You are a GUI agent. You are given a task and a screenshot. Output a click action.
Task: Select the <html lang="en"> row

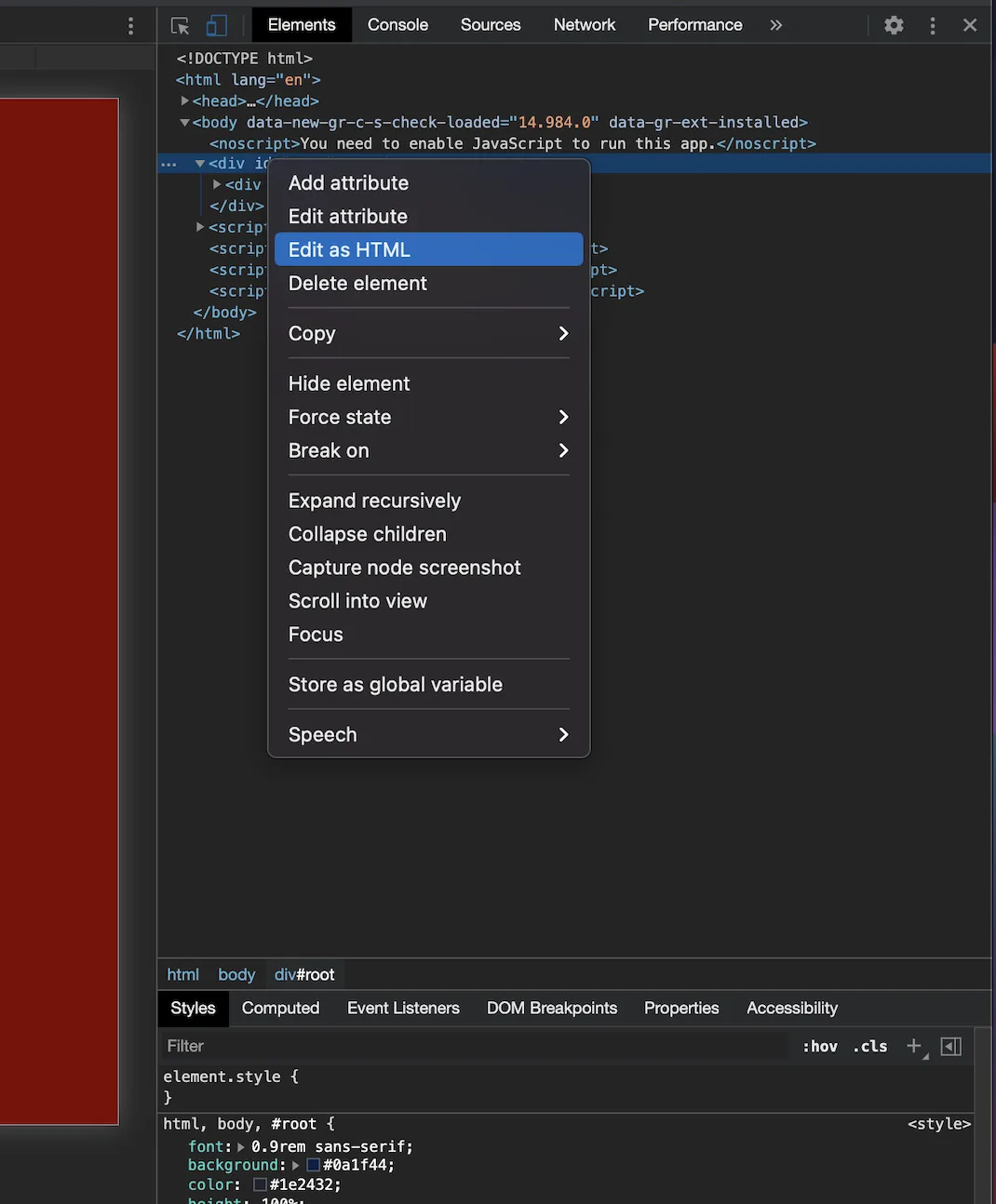[249, 80]
